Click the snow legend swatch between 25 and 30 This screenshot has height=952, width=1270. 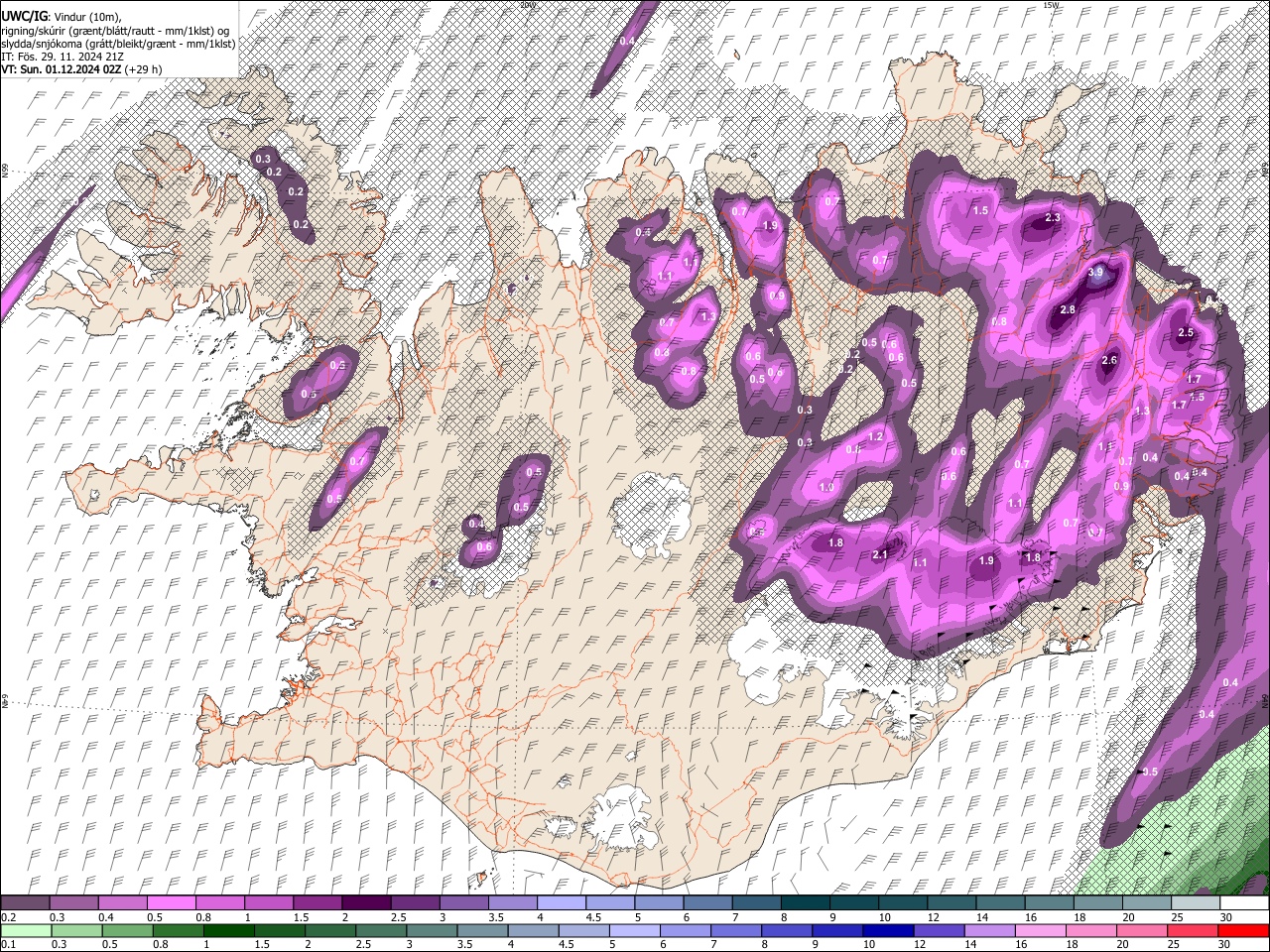(x=1195, y=903)
